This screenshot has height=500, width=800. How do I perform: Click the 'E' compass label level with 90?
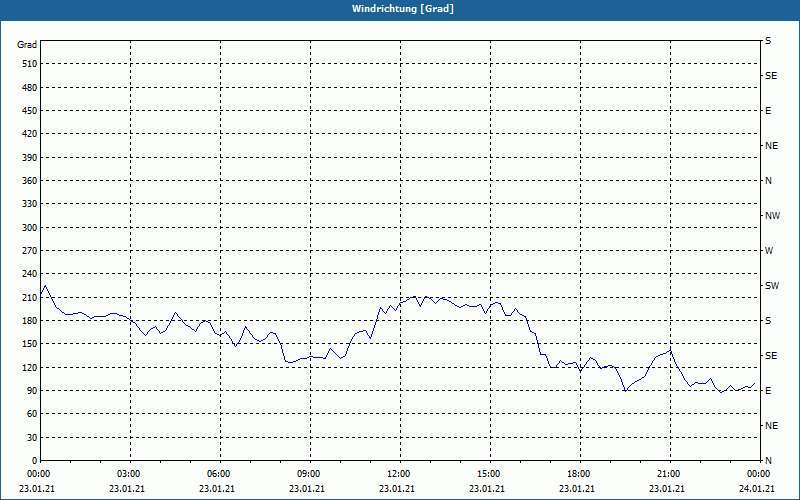point(768,391)
